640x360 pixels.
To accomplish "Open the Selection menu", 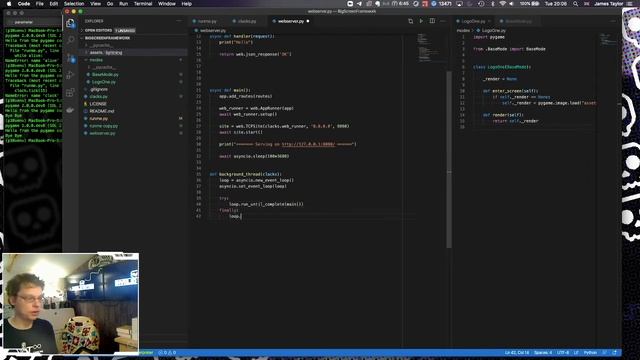I will pos(74,4).
